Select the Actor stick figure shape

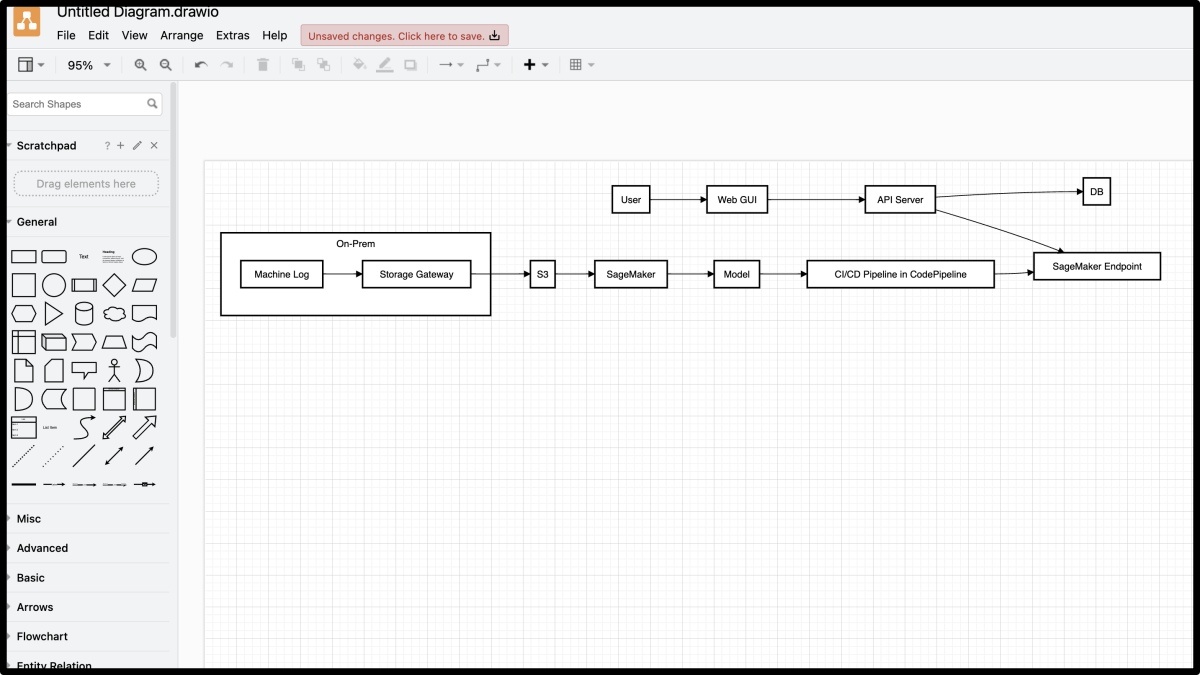tap(113, 369)
